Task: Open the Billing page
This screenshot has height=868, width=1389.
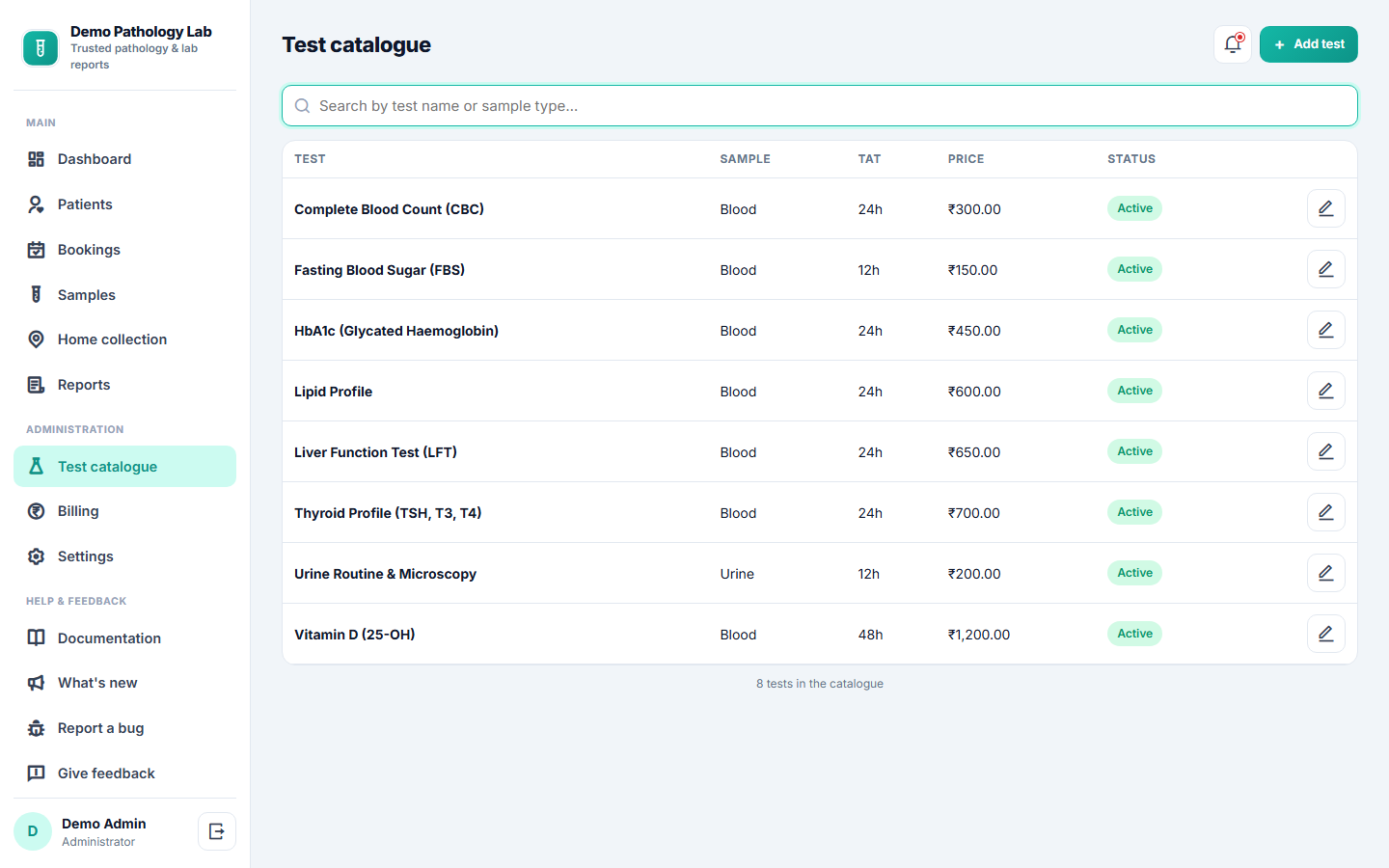Action: pyautogui.click(x=124, y=511)
